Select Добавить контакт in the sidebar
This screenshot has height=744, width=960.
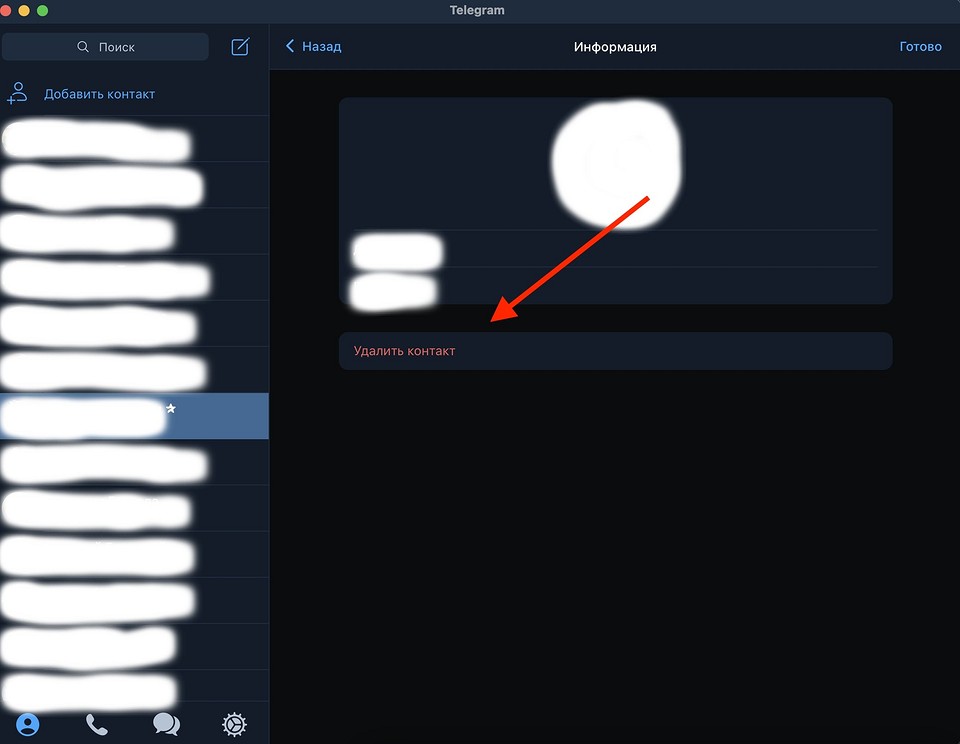click(100, 93)
